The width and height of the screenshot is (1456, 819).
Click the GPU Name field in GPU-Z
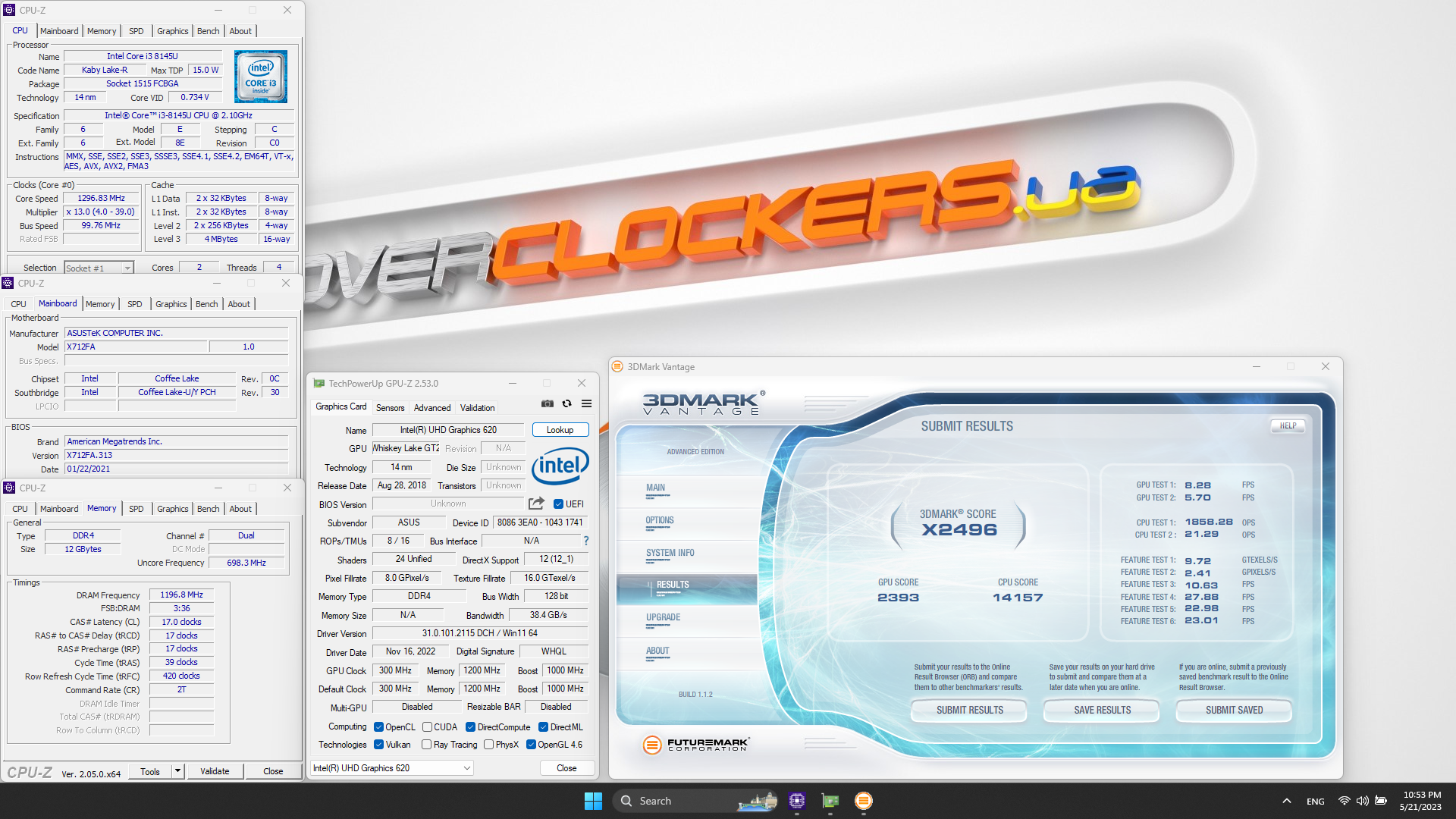[448, 430]
